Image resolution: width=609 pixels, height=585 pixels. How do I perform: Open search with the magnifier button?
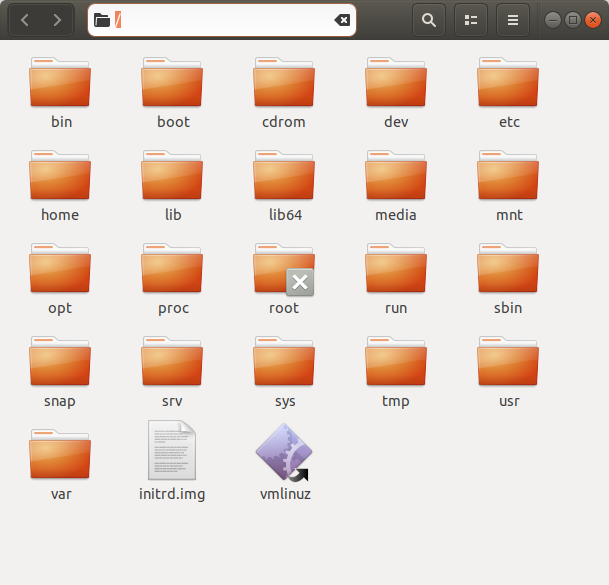click(429, 20)
